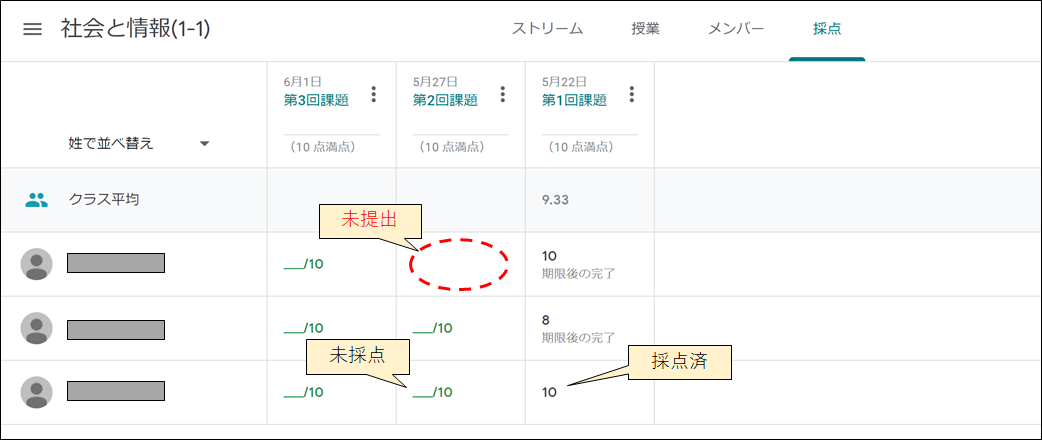Open the メンバー tab
This screenshot has width=1042, height=440.
(x=736, y=29)
